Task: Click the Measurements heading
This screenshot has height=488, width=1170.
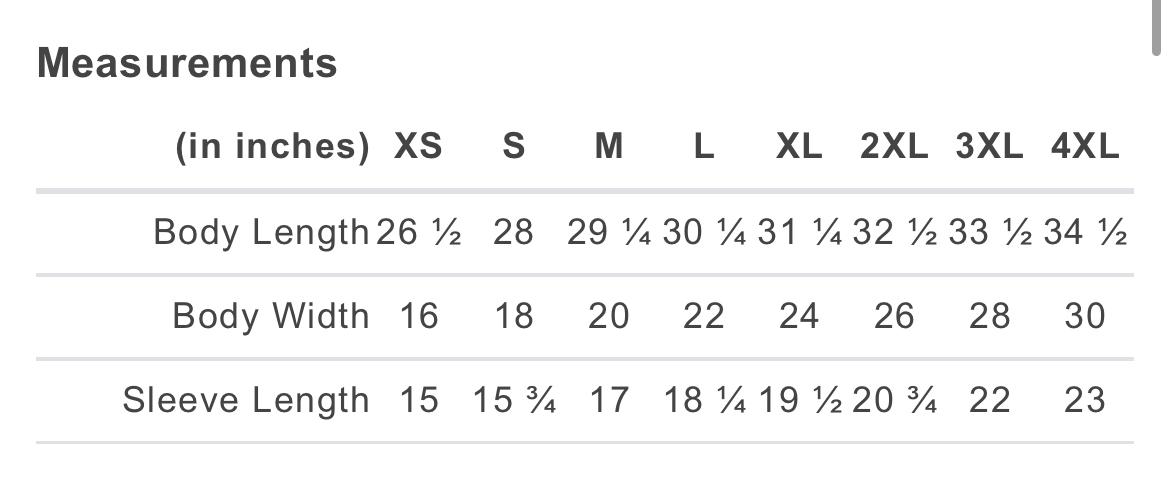Action: [x=187, y=63]
